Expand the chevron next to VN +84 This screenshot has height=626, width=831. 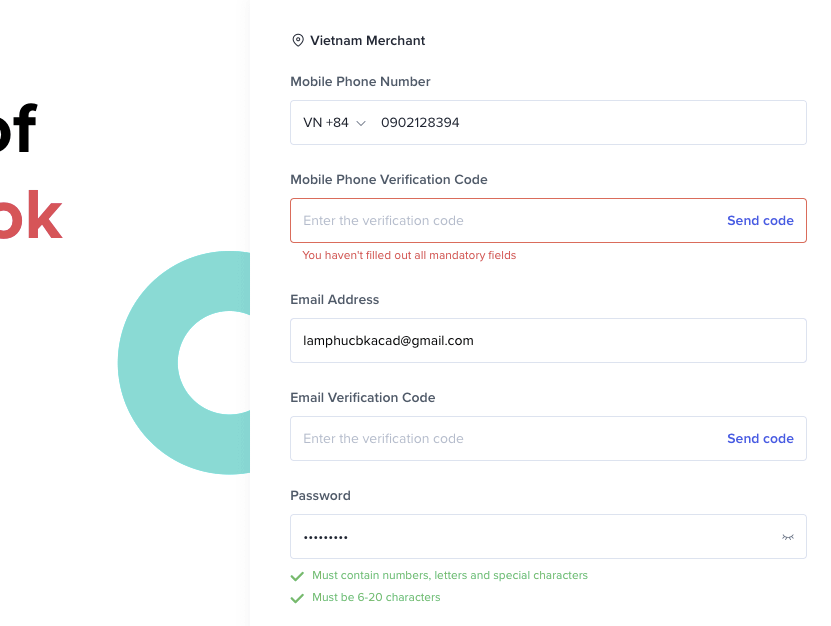click(x=361, y=124)
